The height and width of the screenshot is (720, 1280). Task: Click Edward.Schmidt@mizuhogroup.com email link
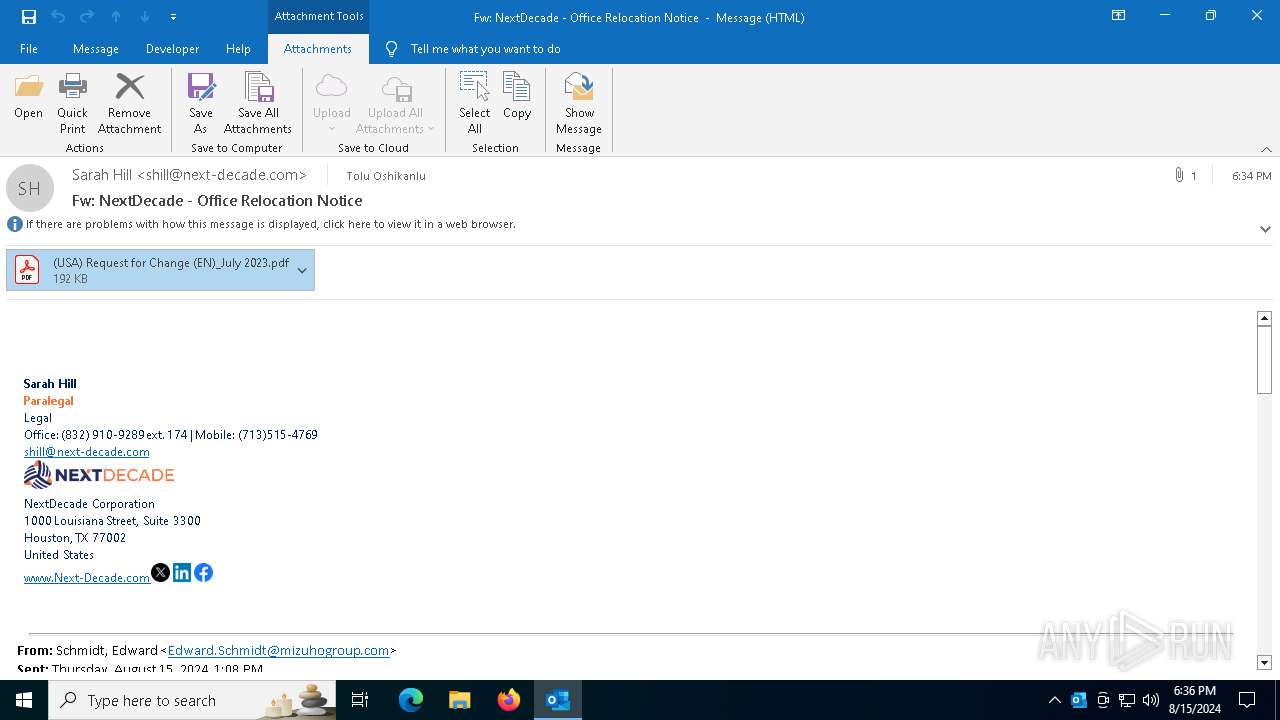[x=278, y=650]
